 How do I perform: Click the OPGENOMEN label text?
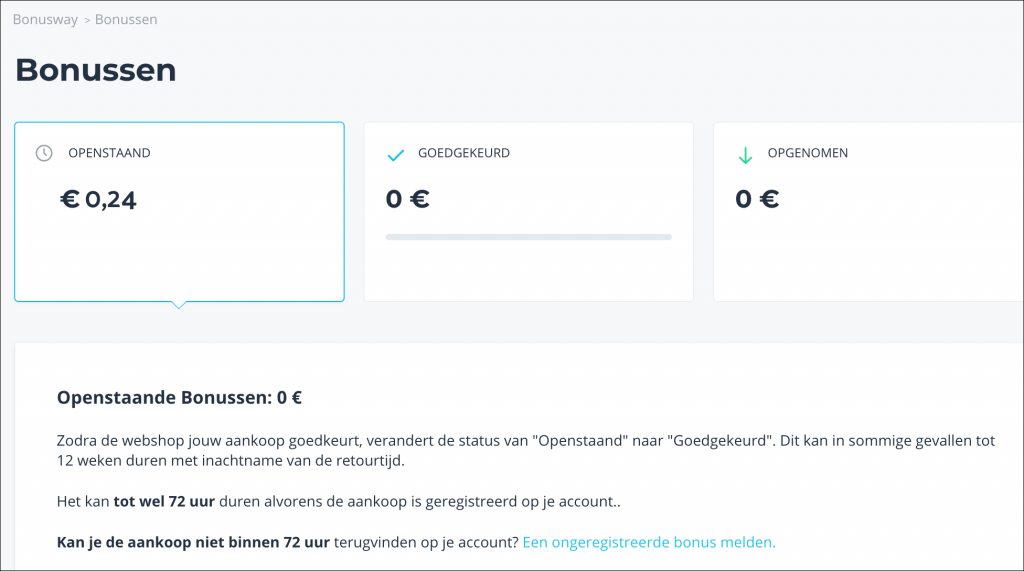pyautogui.click(x=808, y=153)
